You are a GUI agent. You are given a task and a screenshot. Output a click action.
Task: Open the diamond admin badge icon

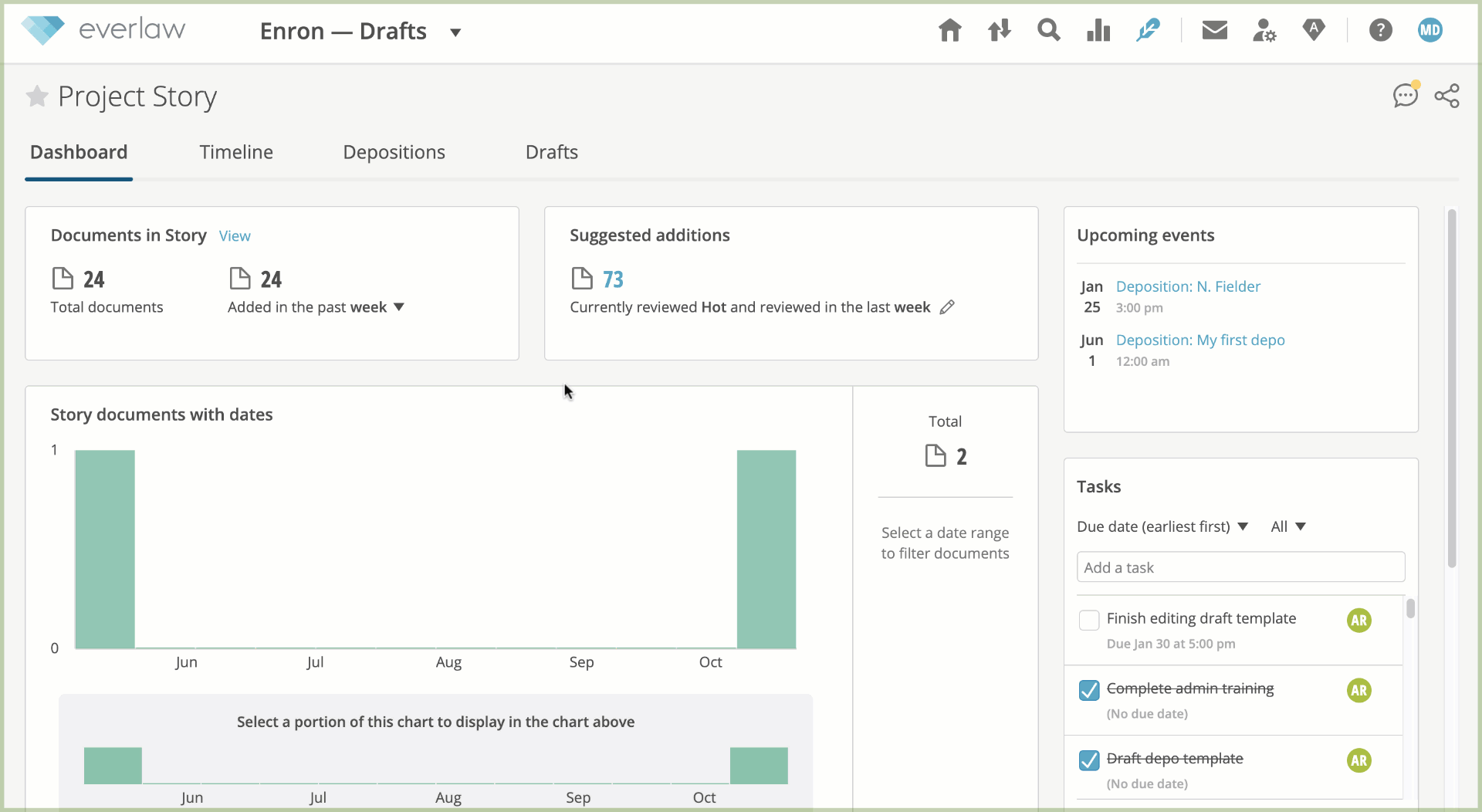[1314, 30]
